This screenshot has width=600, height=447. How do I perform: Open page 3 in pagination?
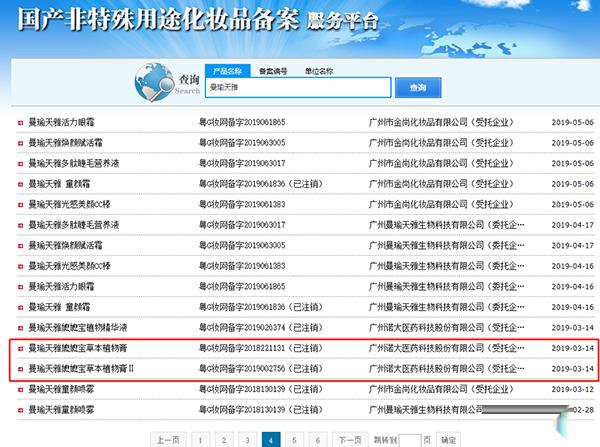click(x=247, y=440)
